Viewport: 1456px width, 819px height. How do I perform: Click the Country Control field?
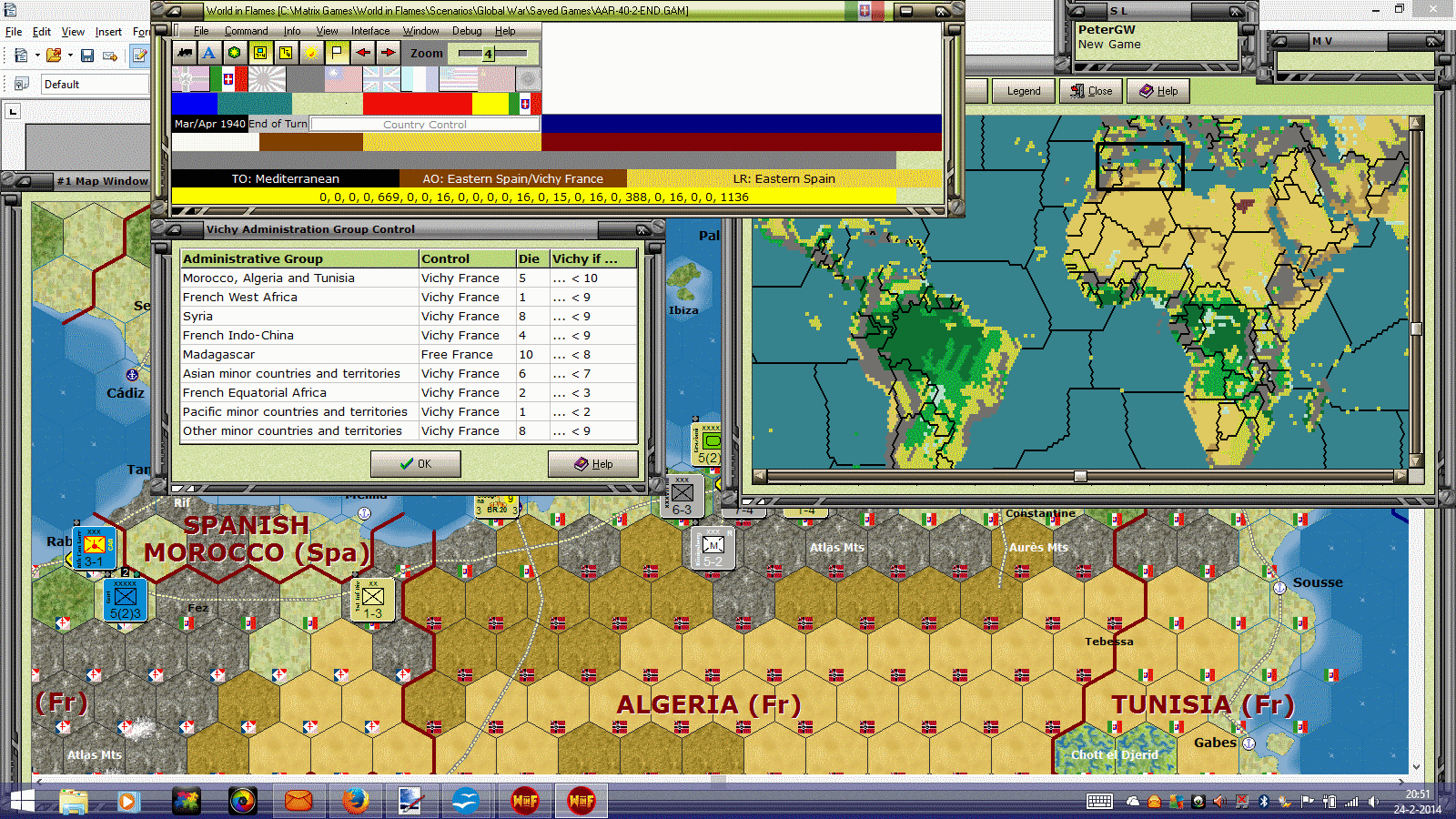(x=425, y=125)
